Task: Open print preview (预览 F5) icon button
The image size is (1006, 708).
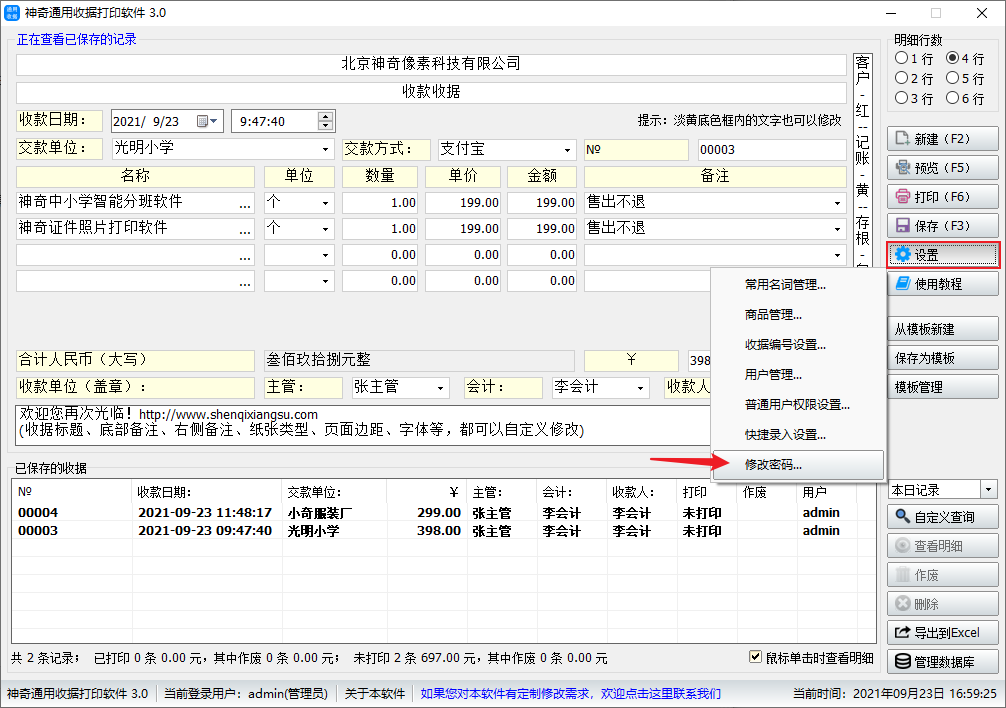Action: click(x=903, y=168)
